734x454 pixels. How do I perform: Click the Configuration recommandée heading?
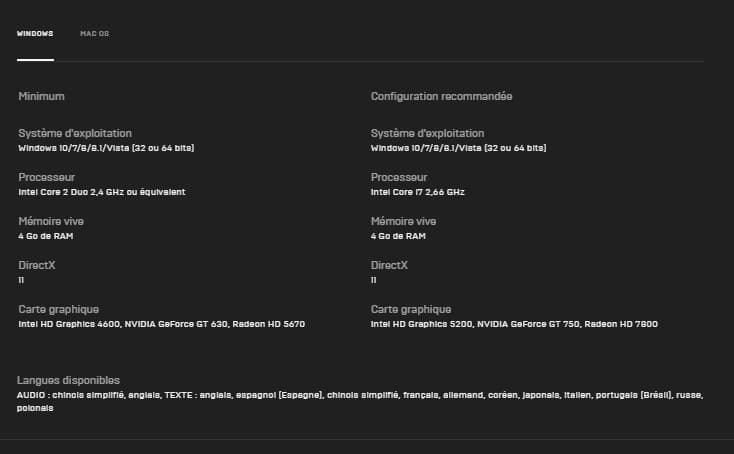coord(441,96)
